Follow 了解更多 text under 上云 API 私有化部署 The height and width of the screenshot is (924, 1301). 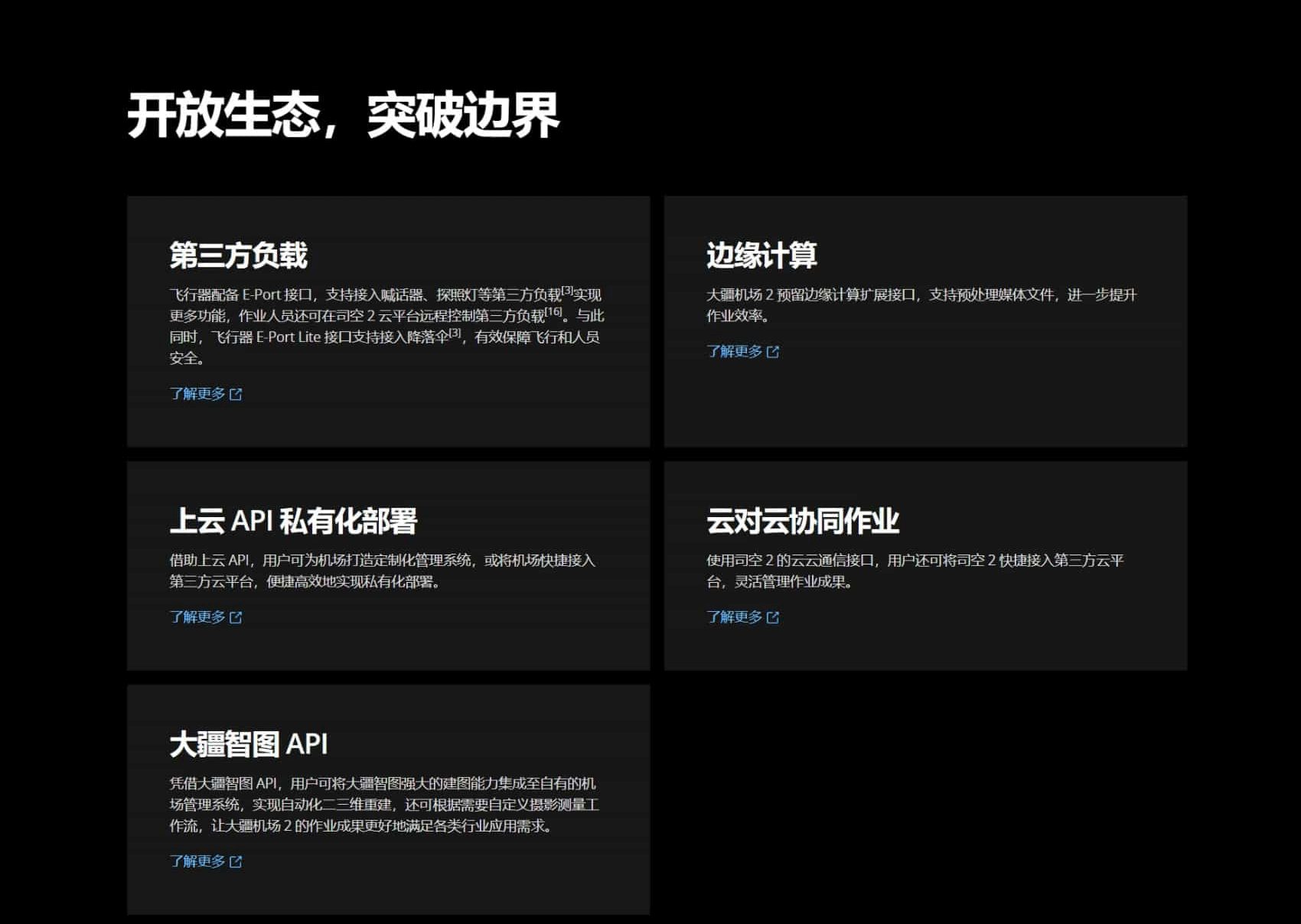click(x=197, y=617)
